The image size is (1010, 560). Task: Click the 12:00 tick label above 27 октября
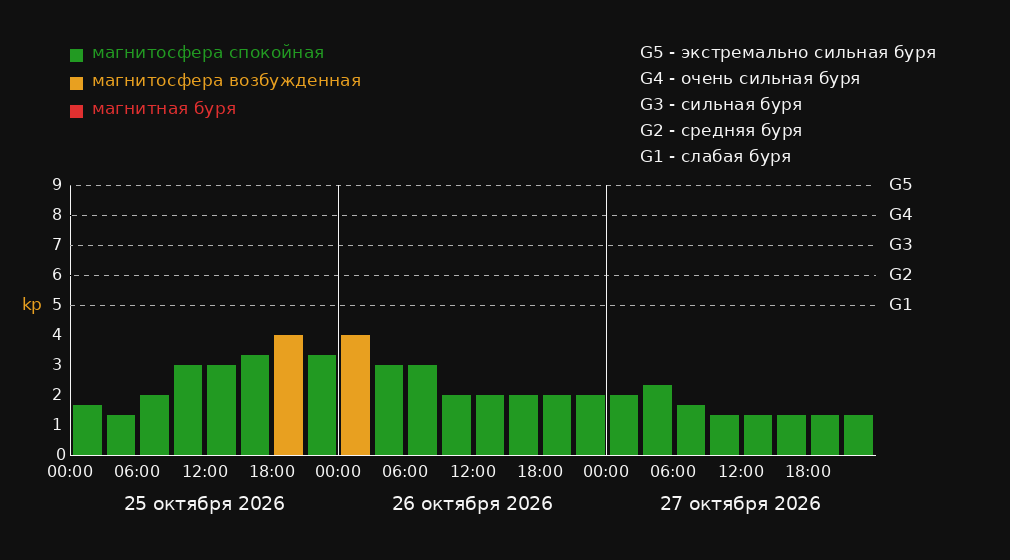coord(741,472)
